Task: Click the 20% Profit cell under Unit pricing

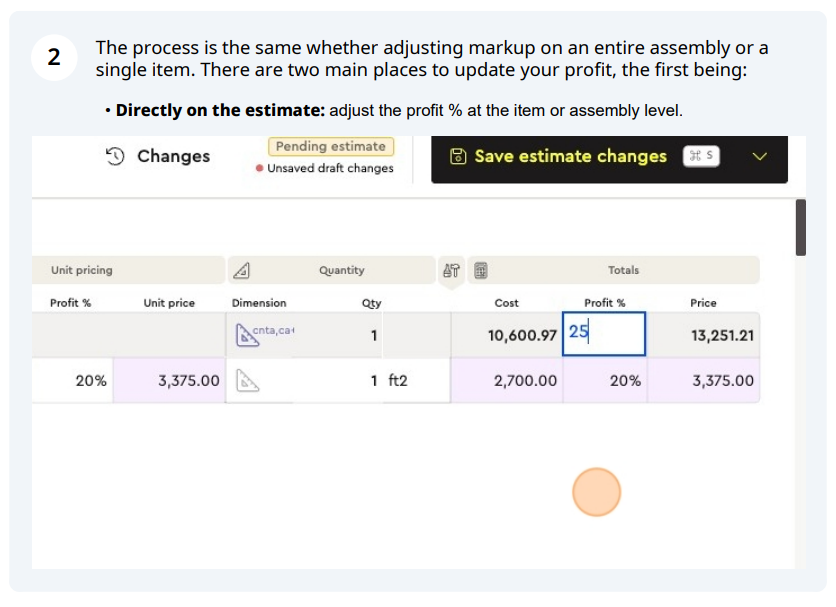Action: 73,381
